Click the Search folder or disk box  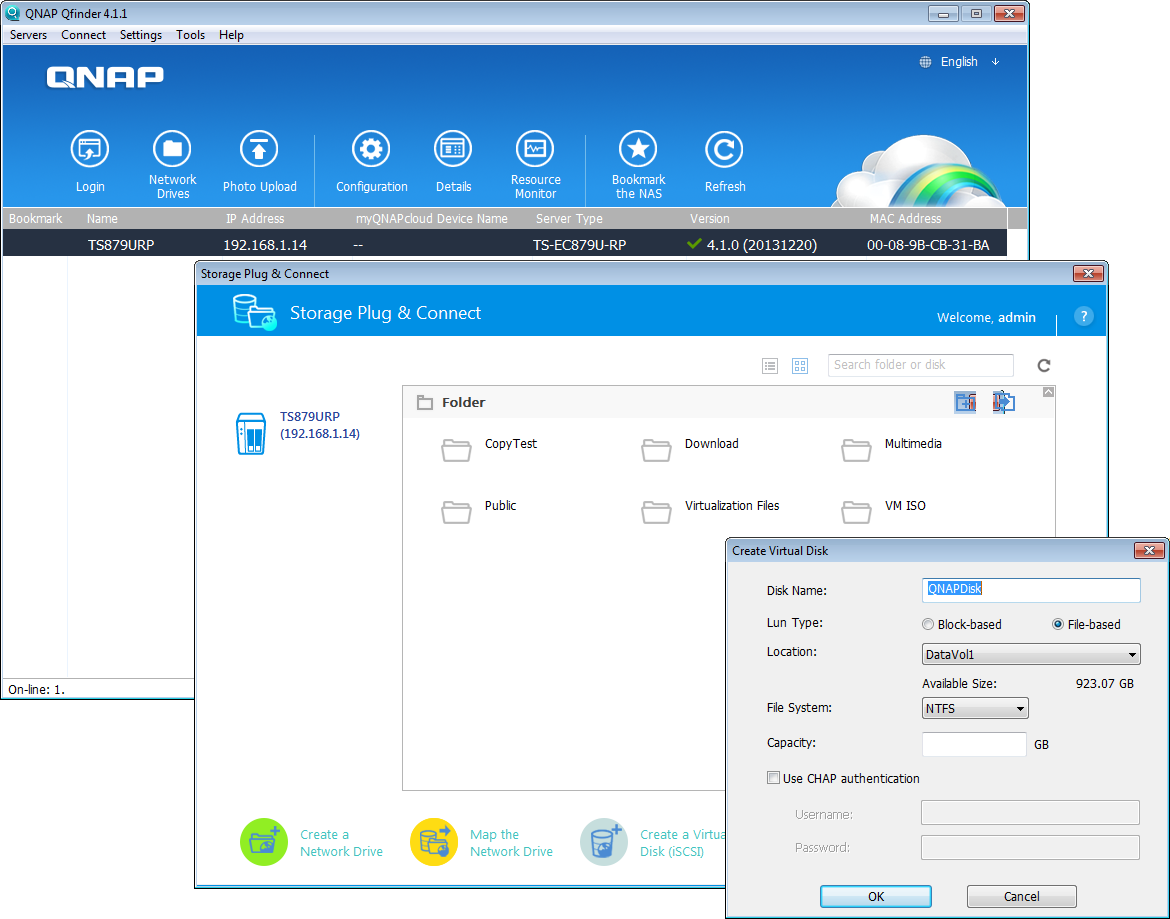point(920,365)
